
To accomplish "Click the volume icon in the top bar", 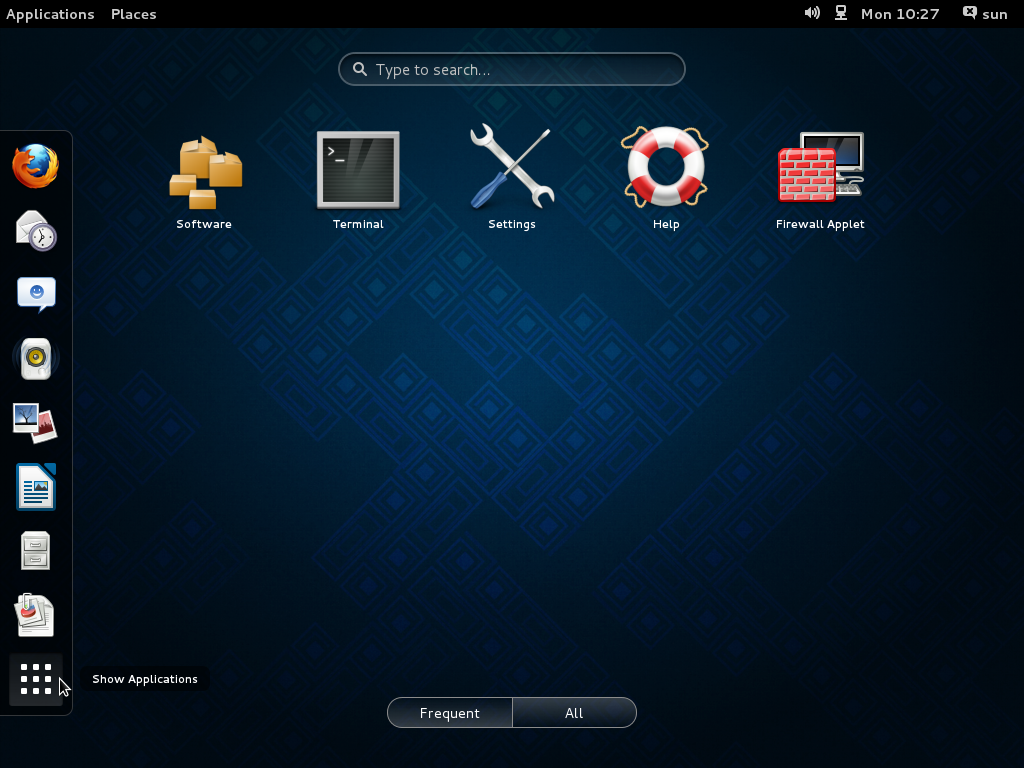I will tap(812, 13).
